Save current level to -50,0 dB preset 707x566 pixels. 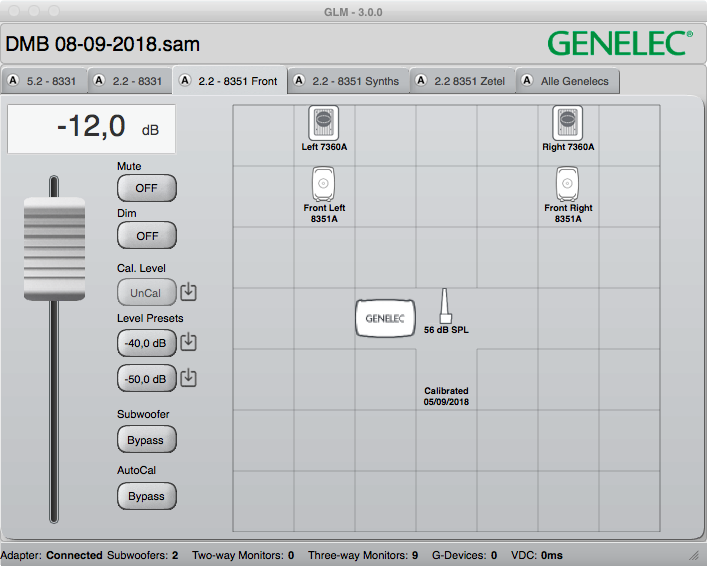tap(188, 377)
